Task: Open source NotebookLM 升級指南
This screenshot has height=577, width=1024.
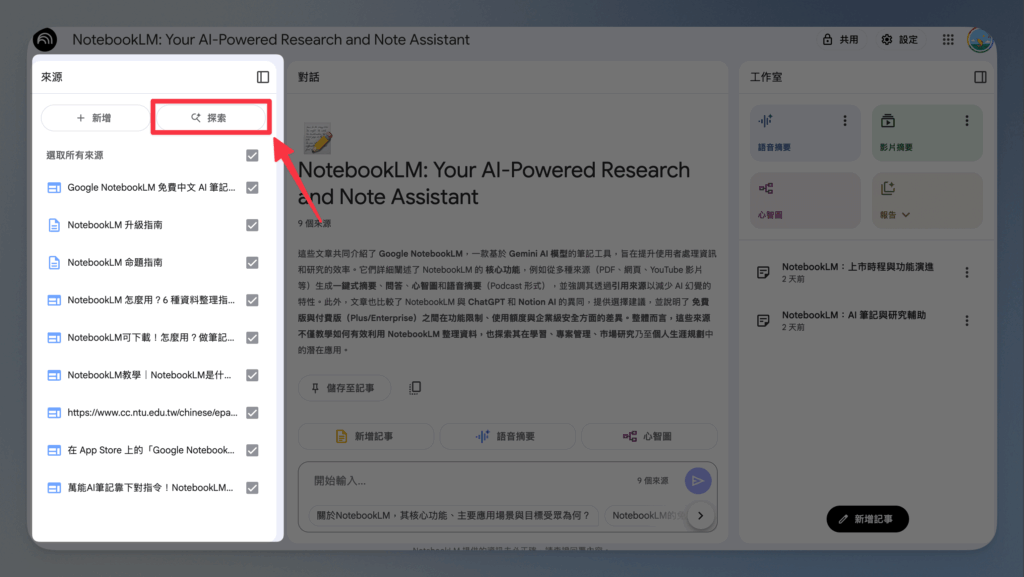Action: point(115,225)
